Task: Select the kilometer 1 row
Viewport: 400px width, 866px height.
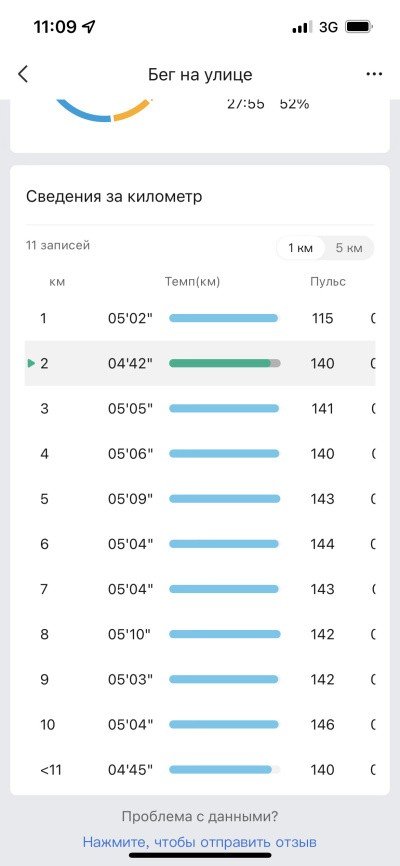Action: [200, 318]
